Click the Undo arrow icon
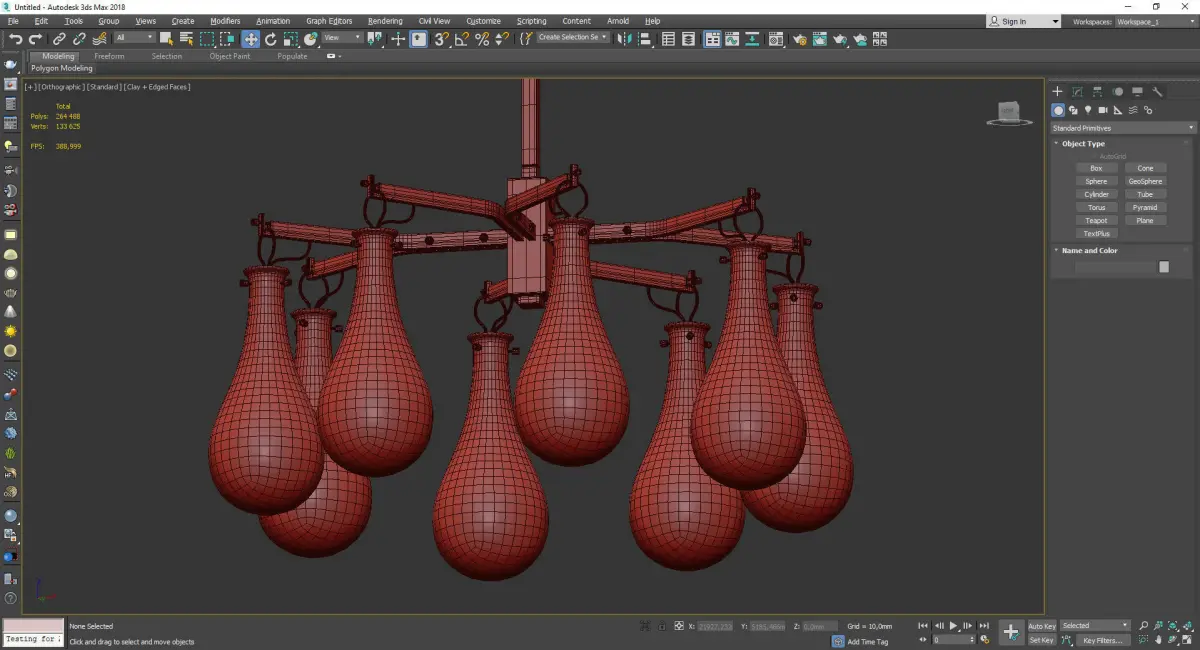This screenshot has width=1200, height=650. point(15,39)
